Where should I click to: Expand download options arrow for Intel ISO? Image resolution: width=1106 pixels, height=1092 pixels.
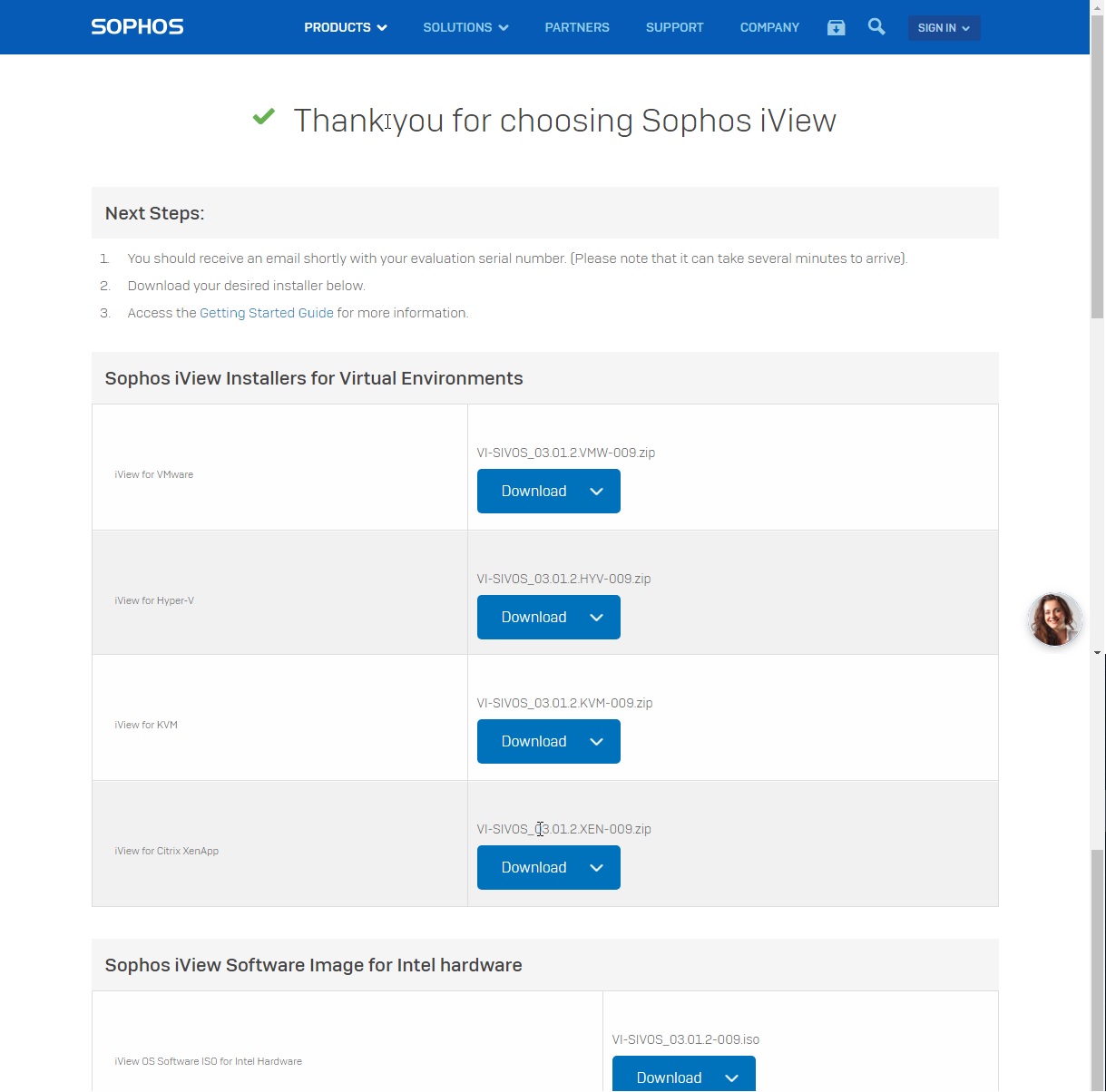tap(731, 1078)
